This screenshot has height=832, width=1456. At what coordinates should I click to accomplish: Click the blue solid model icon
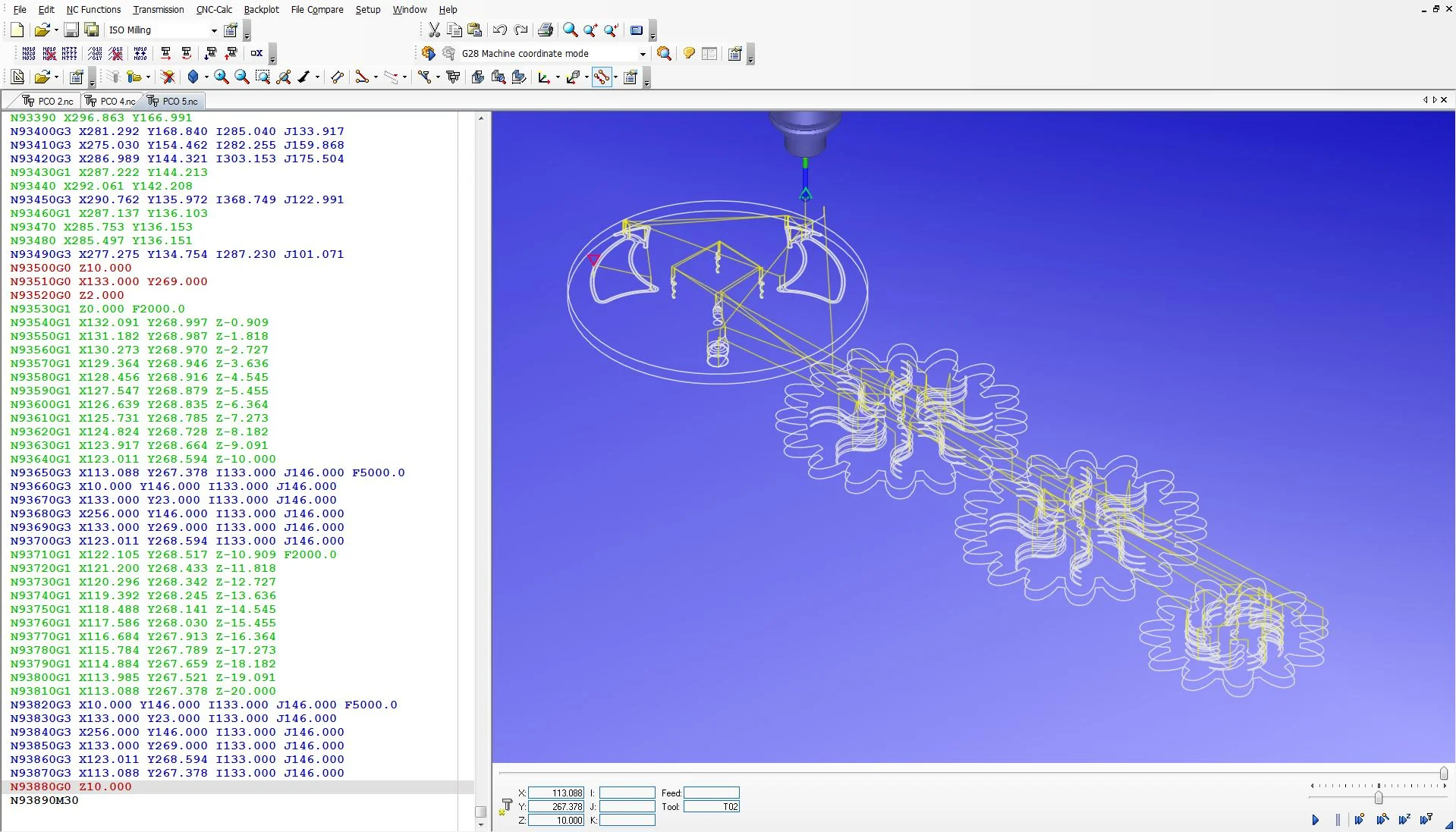point(193,77)
